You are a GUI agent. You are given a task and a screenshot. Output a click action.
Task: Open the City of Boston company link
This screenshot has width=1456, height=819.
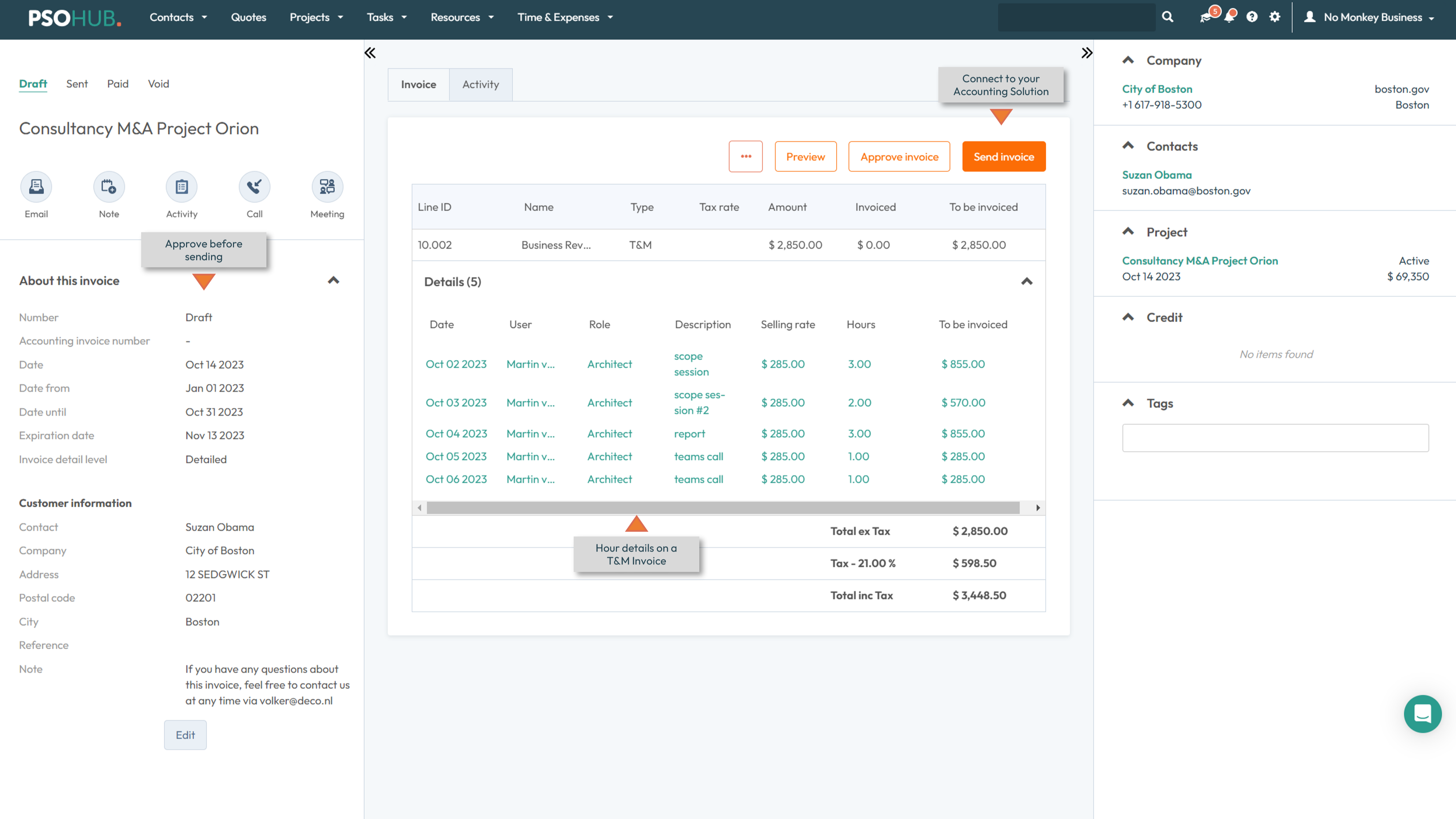[x=1157, y=89]
